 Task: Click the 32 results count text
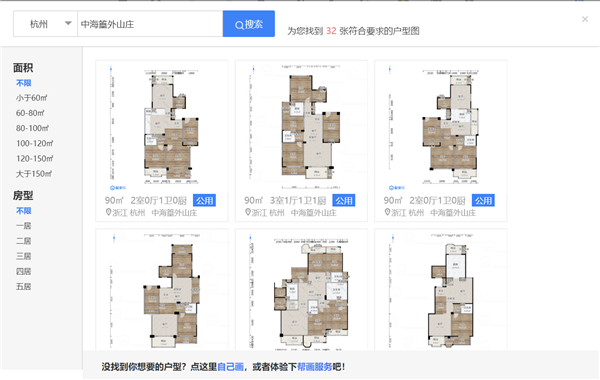coord(331,31)
